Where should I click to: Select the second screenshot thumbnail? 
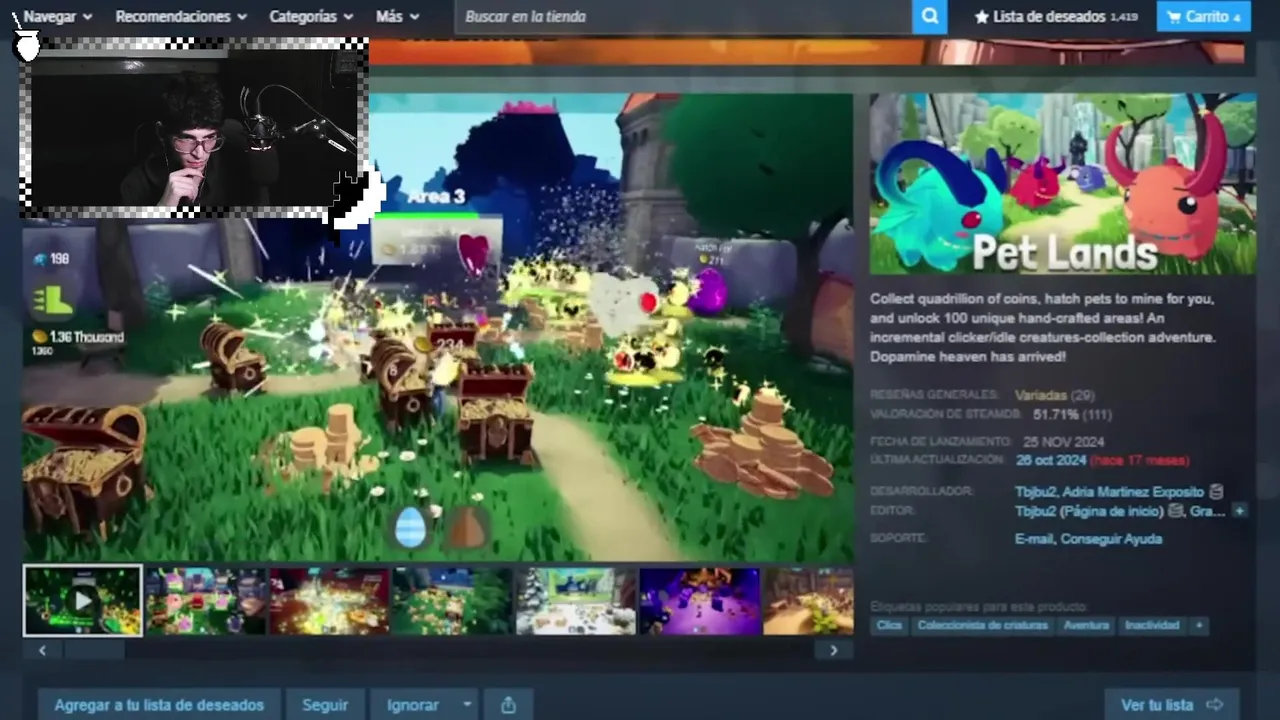point(206,601)
